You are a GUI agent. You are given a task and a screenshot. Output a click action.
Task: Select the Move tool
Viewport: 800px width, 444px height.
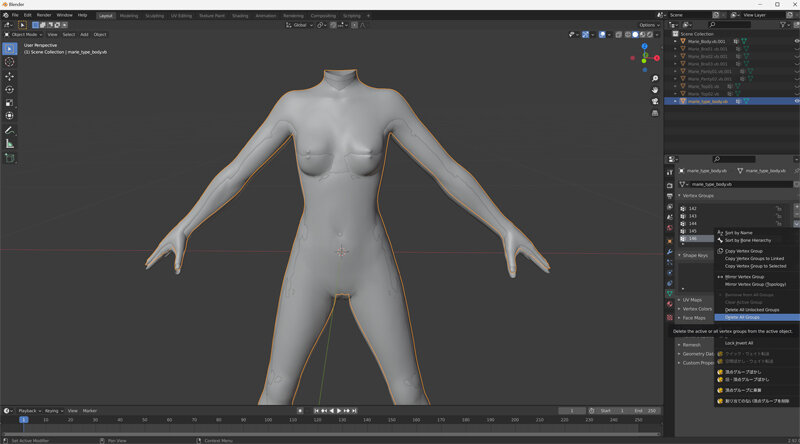9,77
